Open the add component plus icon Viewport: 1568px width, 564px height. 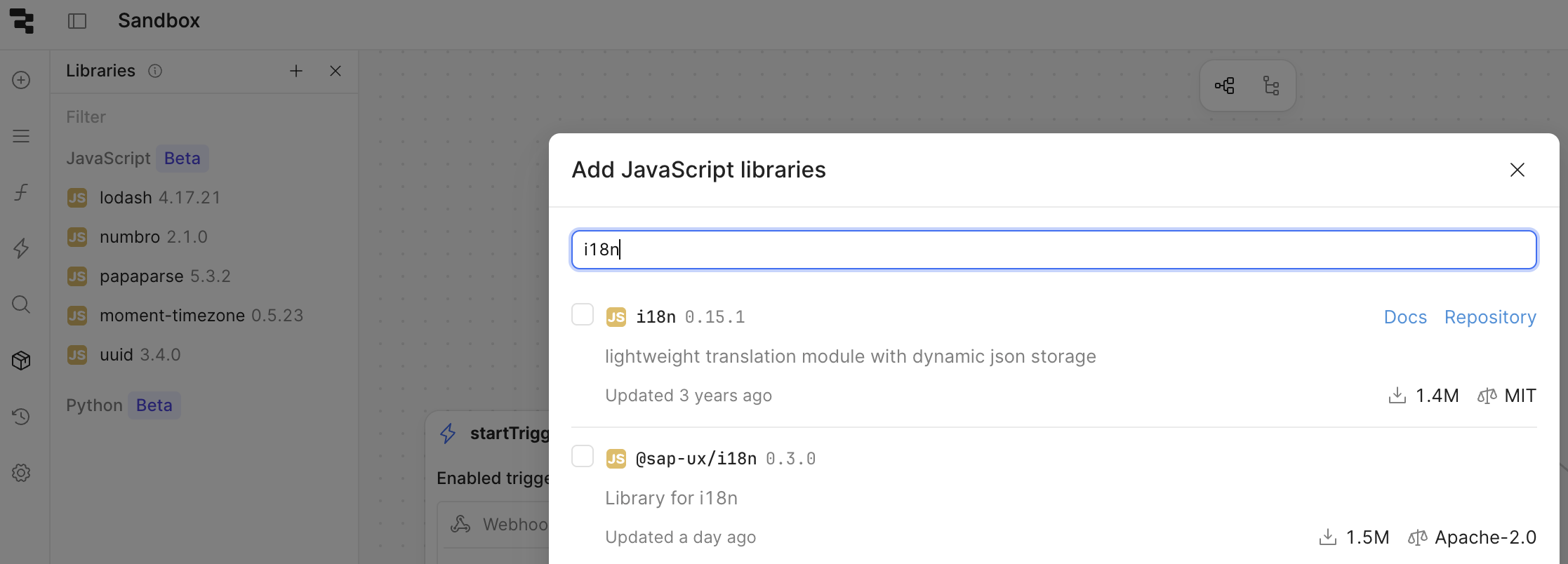click(21, 80)
